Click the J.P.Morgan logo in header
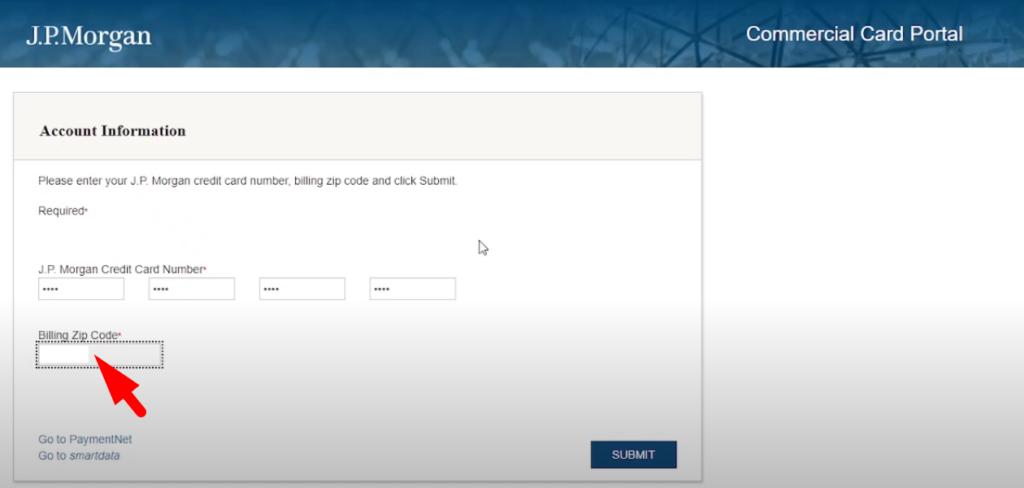The height and width of the screenshot is (488, 1024). 89,37
